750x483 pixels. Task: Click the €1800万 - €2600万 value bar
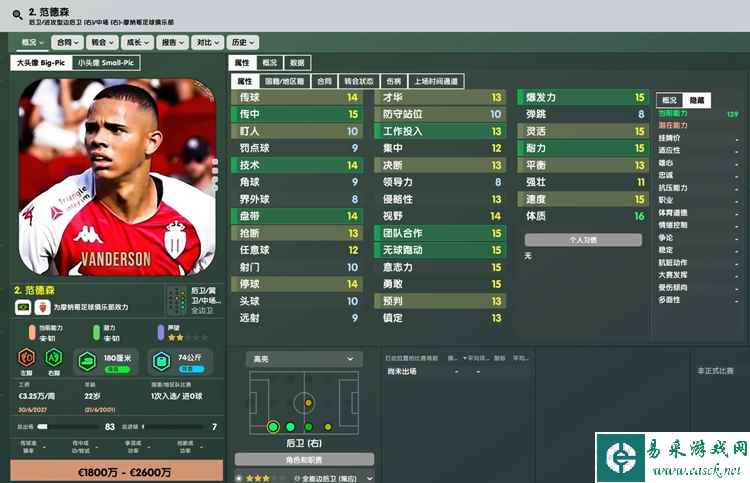pyautogui.click(x=117, y=472)
